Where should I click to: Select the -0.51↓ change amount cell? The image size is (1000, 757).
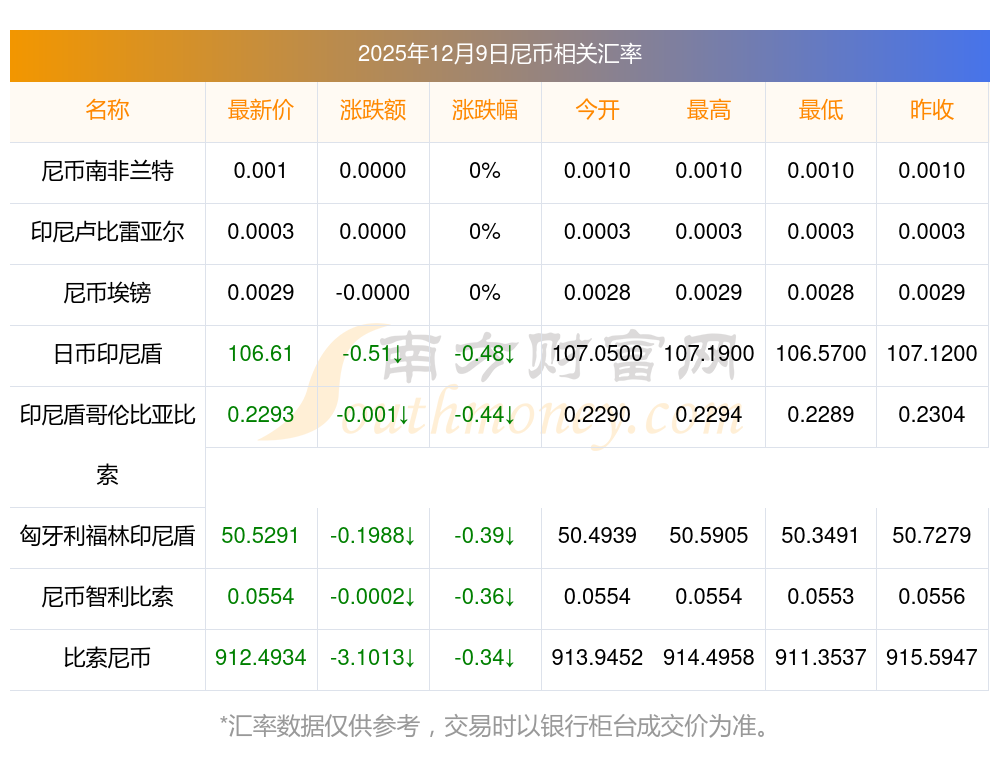[372, 354]
